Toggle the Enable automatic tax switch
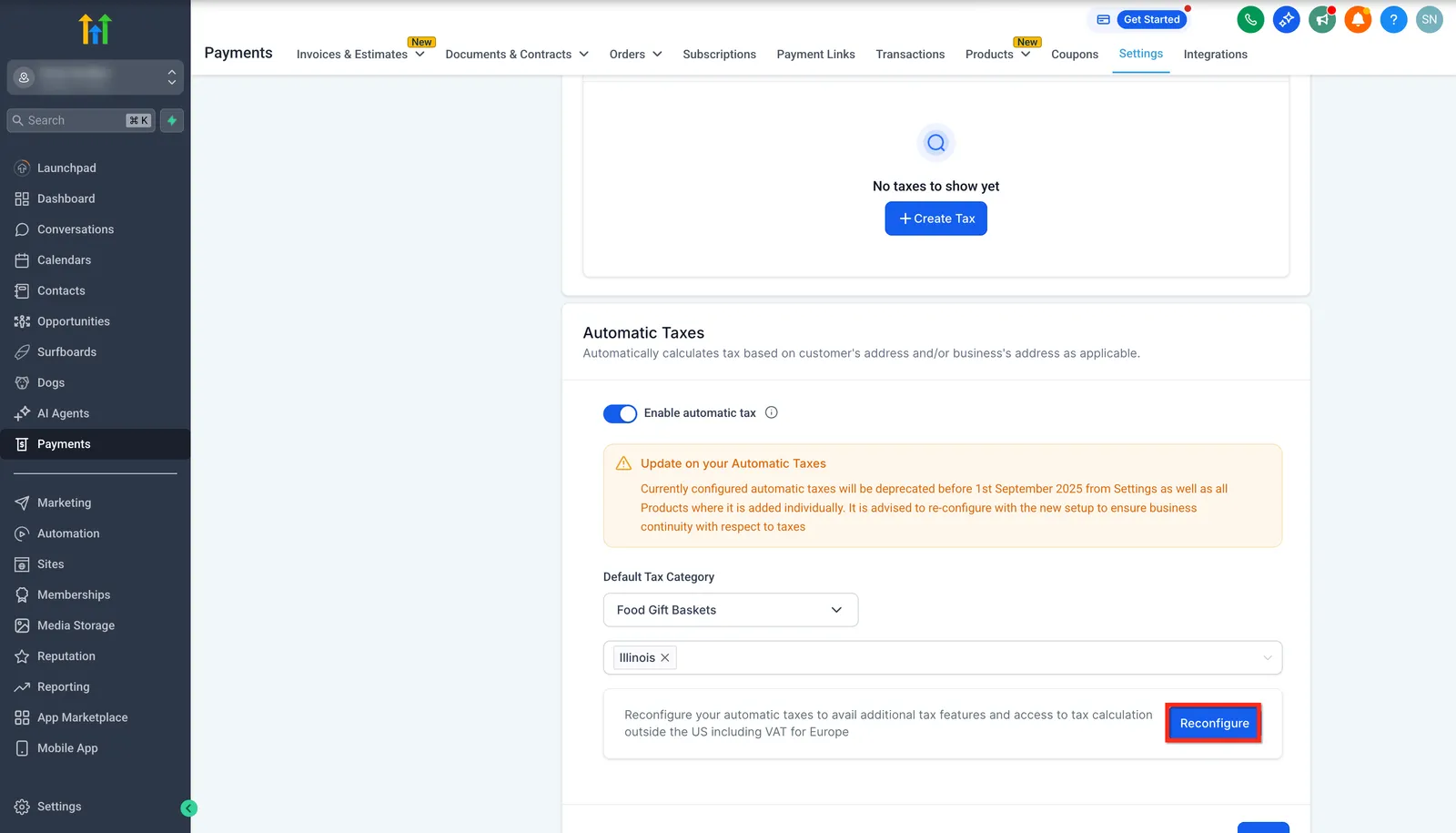1456x833 pixels. pyautogui.click(x=620, y=413)
